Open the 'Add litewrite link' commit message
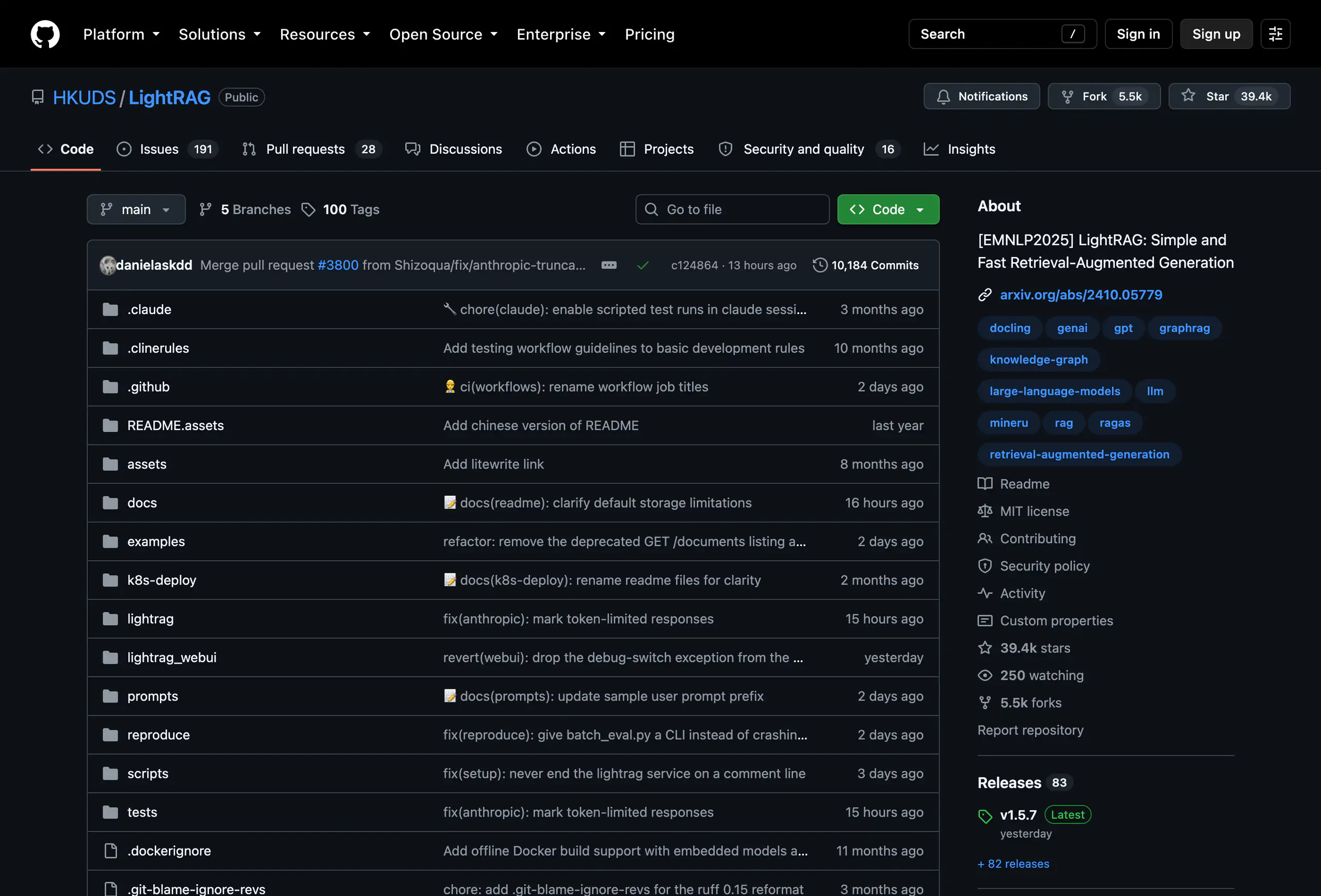 (493, 464)
